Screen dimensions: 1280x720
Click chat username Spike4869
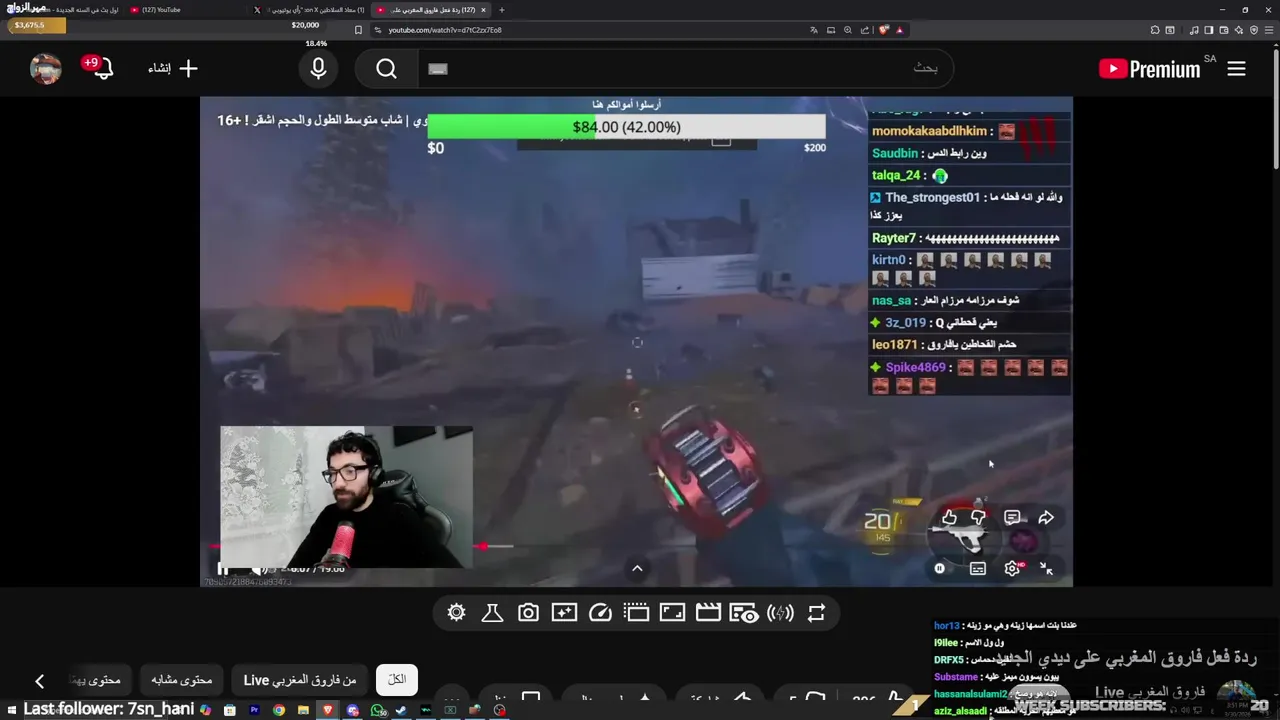pos(915,367)
